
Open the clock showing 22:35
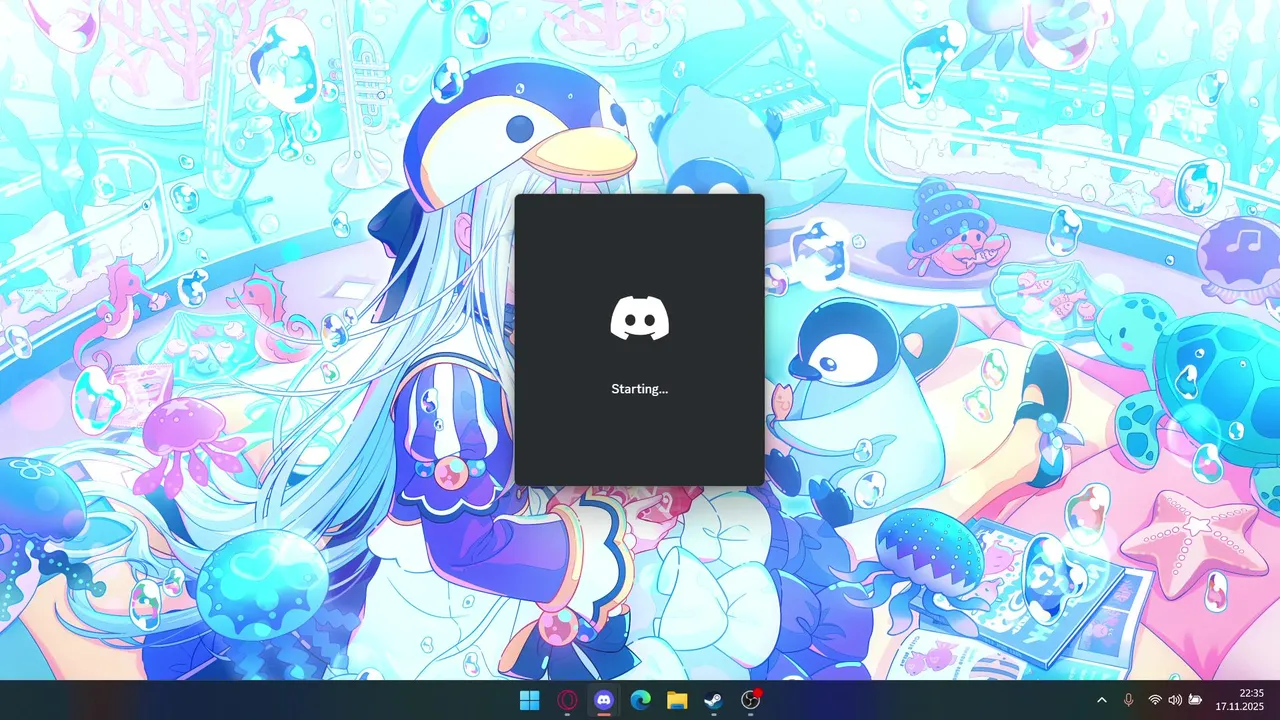click(x=1240, y=700)
